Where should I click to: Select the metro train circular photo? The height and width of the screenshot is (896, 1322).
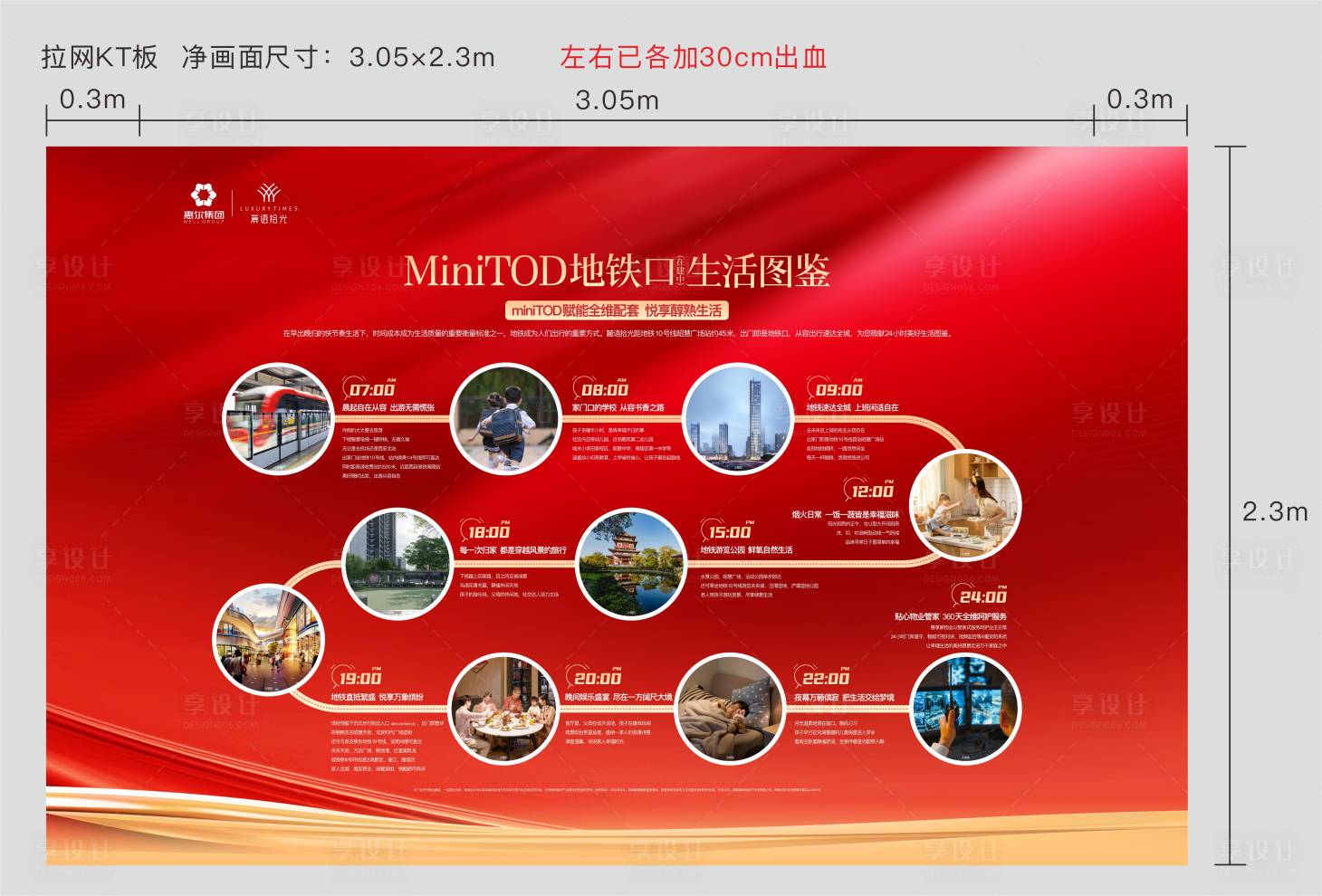280,421
